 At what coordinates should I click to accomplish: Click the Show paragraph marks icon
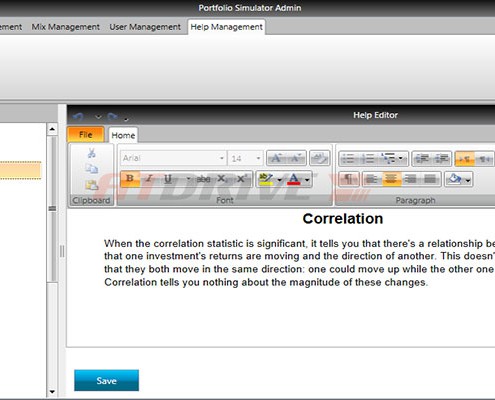pos(348,179)
